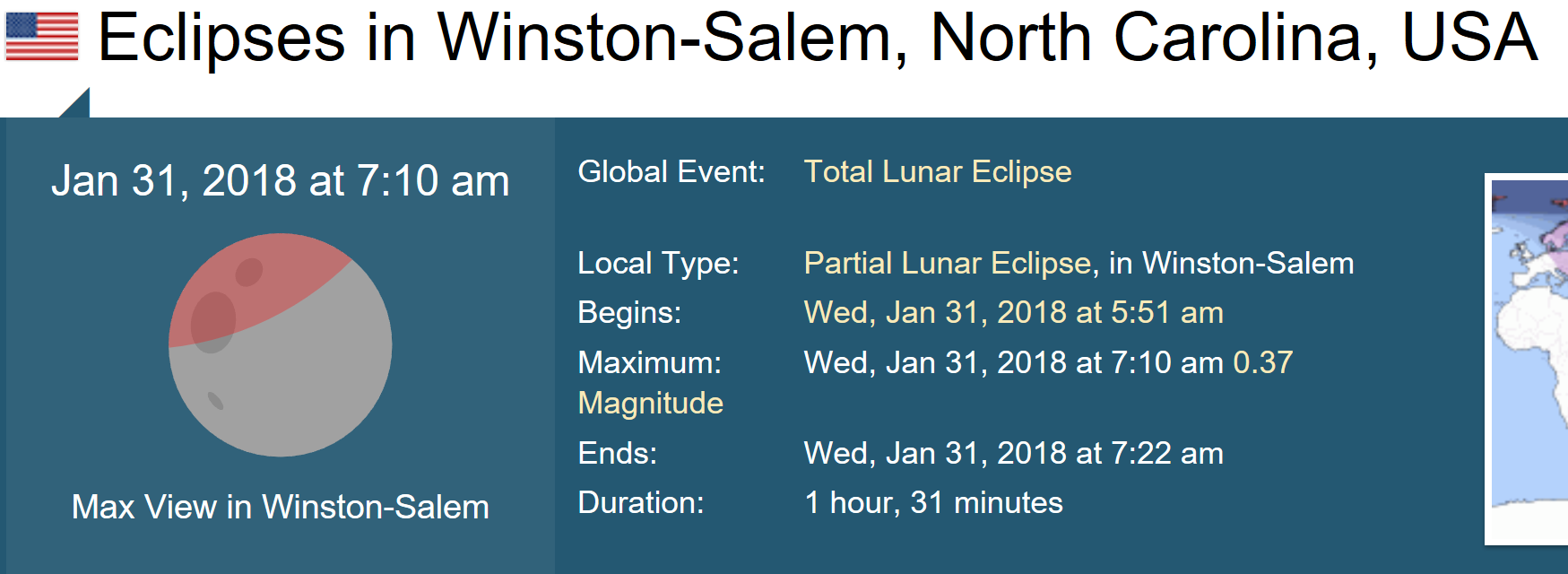Click the Duration 1 hour, 31 minutes text
Viewport: 1568px width, 574px height.
[933, 502]
